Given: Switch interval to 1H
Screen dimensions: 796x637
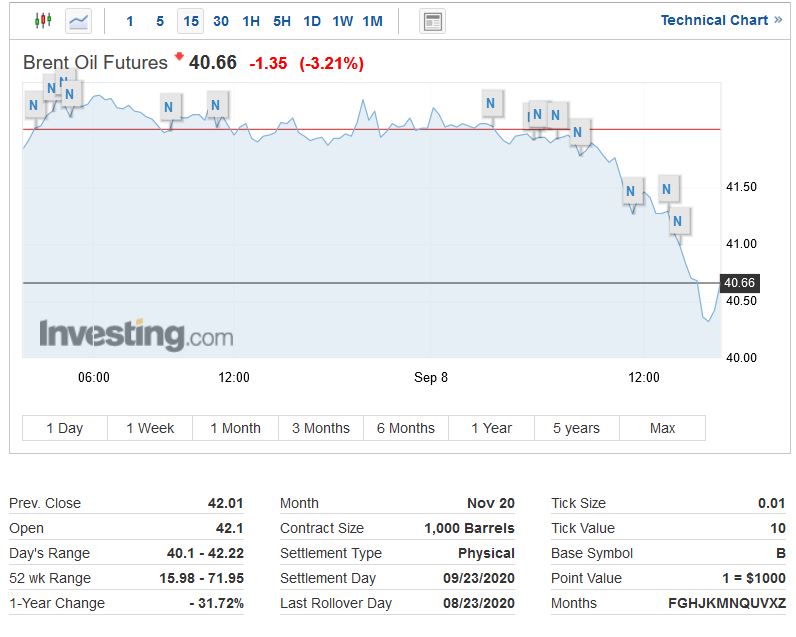Looking at the screenshot, I should click(x=251, y=21).
